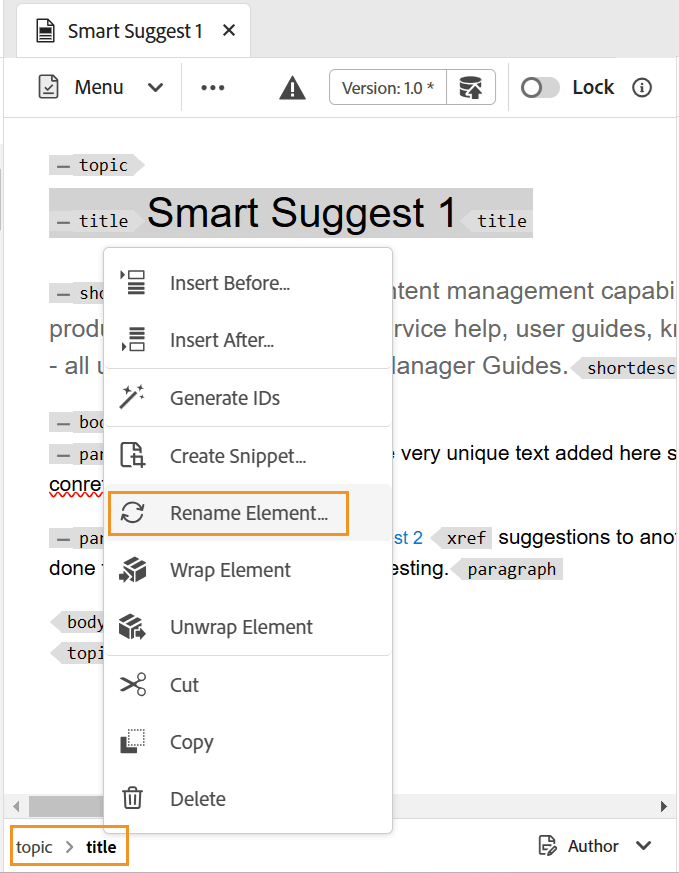679x873 pixels.
Task: Collapse the topic element tag
Action: pos(63,166)
